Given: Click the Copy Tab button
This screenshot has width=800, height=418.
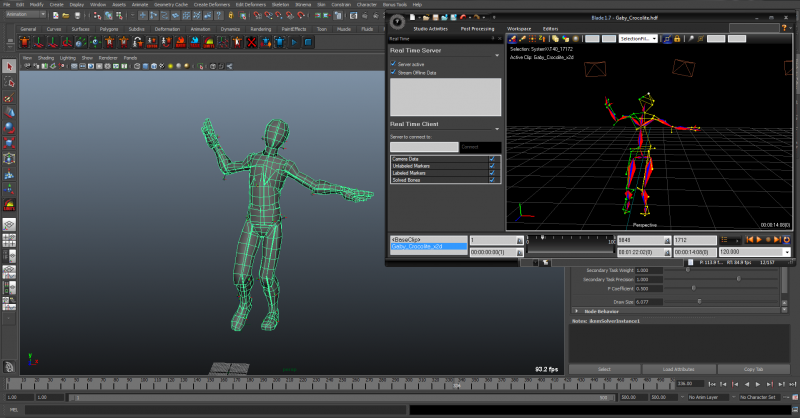Looking at the screenshot, I should pyautogui.click(x=754, y=369).
